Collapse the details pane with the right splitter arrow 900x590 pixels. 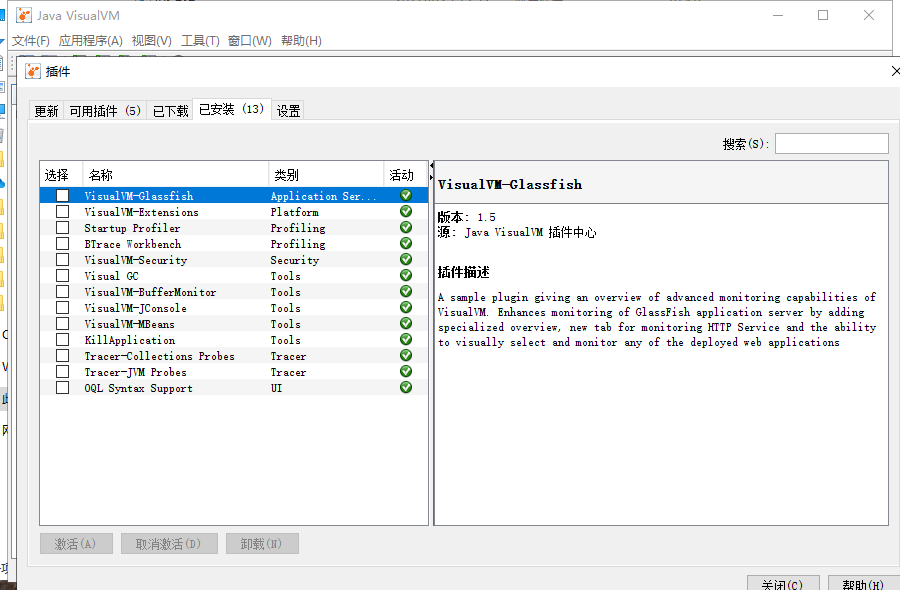pos(431,177)
